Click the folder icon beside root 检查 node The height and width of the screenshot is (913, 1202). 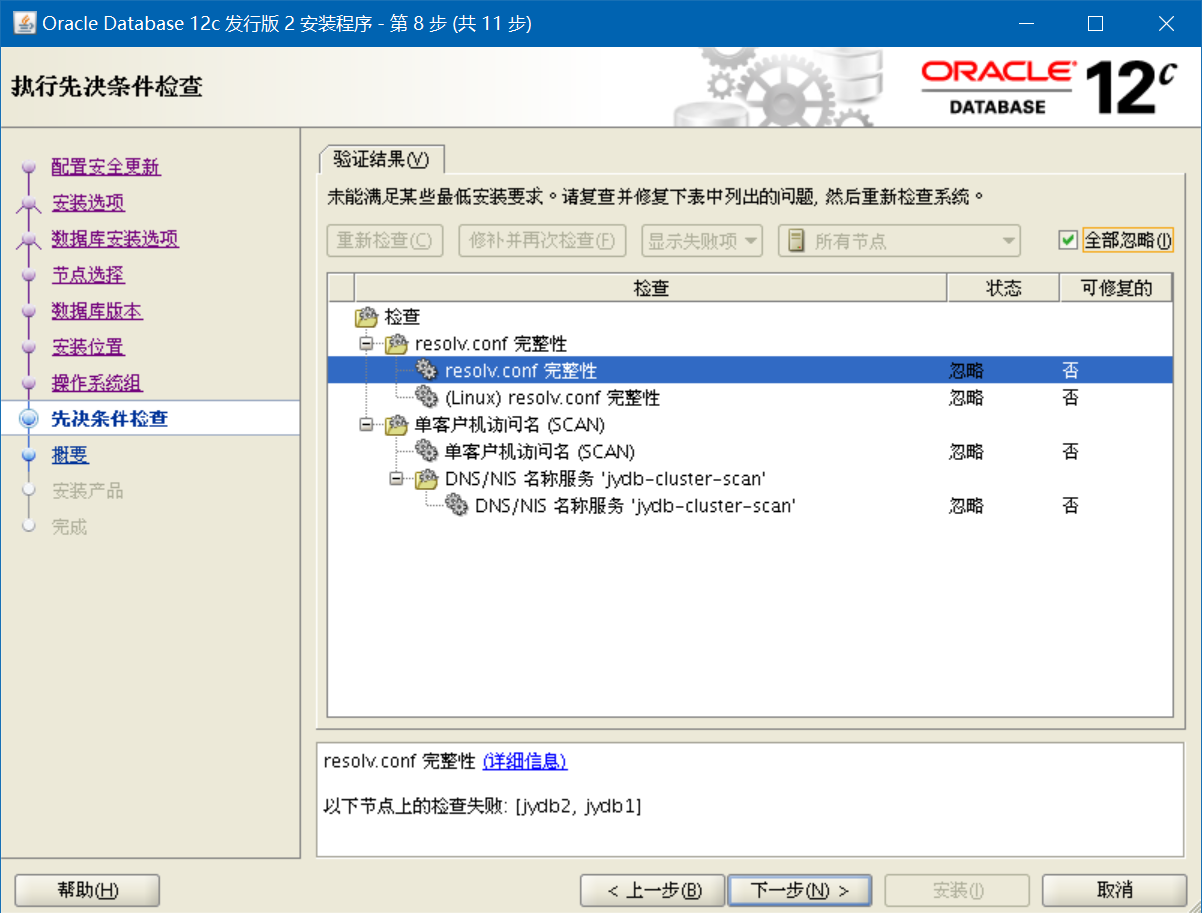[x=366, y=317]
